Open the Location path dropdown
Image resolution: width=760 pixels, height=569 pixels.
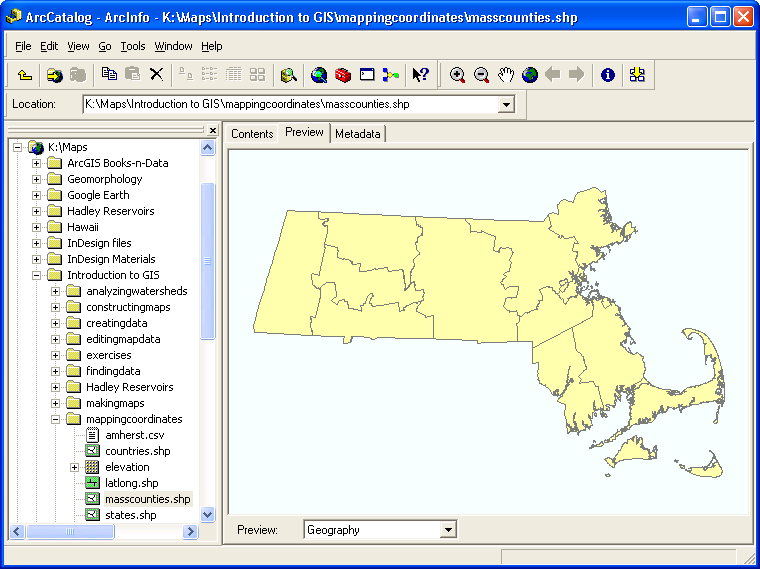coord(506,104)
